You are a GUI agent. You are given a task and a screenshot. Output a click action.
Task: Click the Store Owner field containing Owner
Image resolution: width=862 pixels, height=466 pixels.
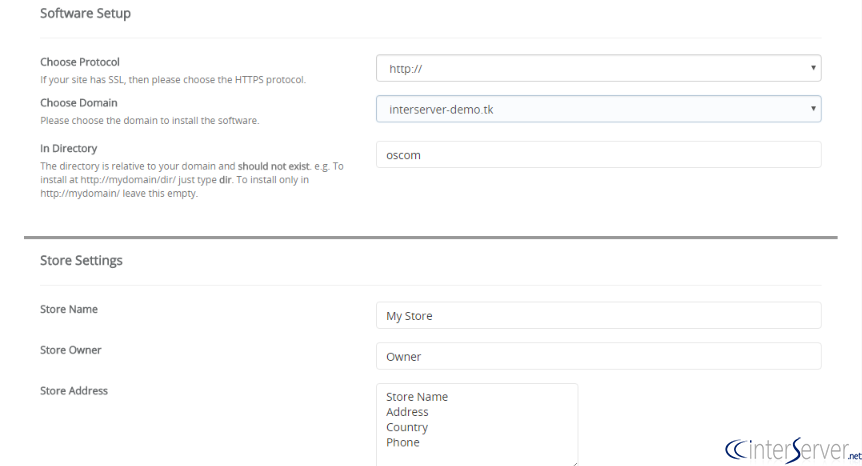(599, 356)
